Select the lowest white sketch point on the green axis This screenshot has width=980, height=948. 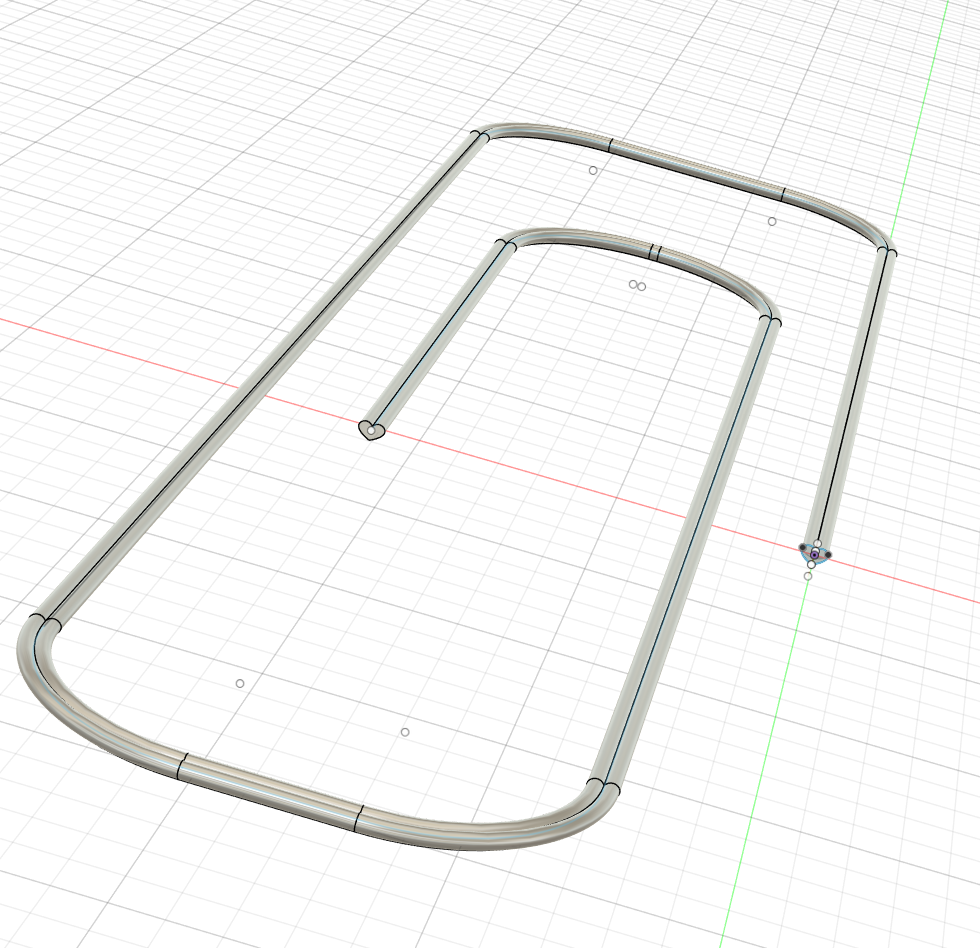coord(808,576)
